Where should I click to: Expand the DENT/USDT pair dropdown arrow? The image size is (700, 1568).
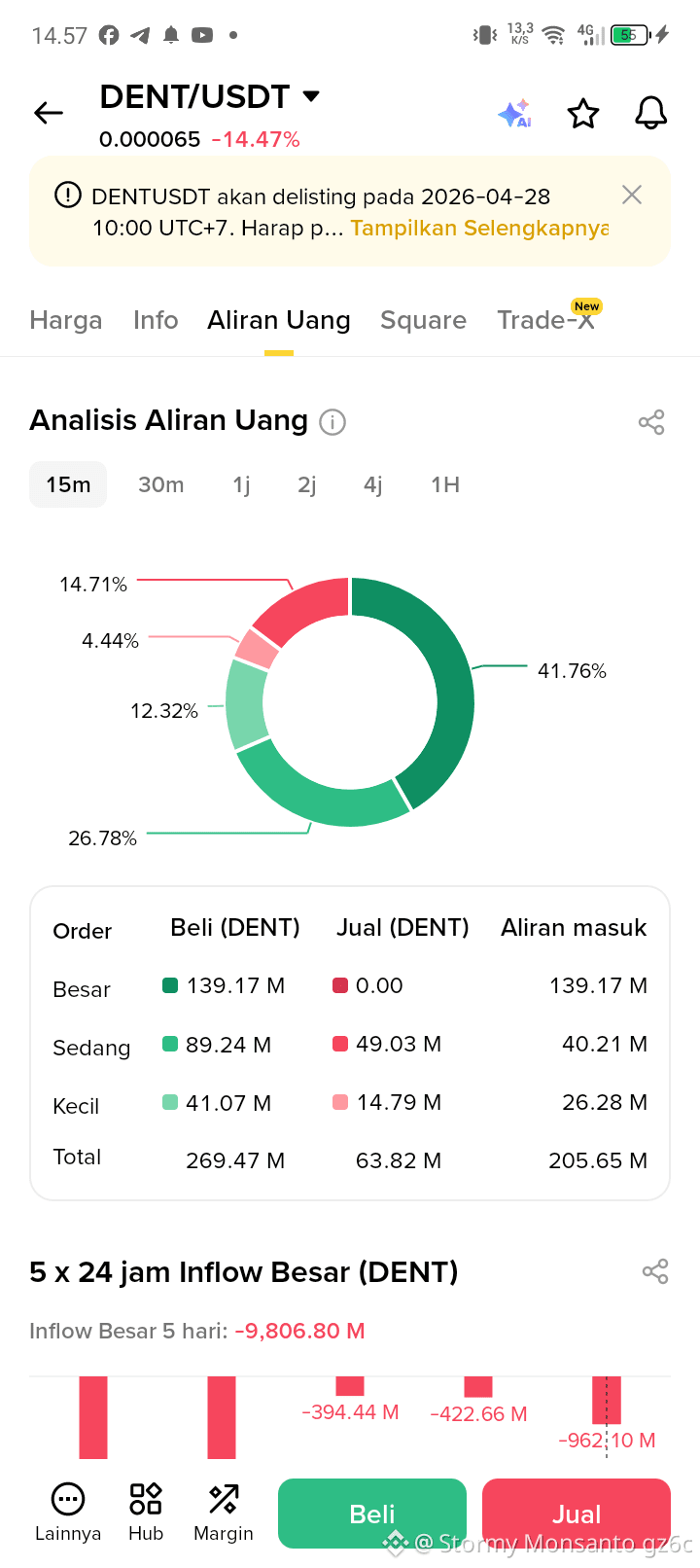coord(311,95)
